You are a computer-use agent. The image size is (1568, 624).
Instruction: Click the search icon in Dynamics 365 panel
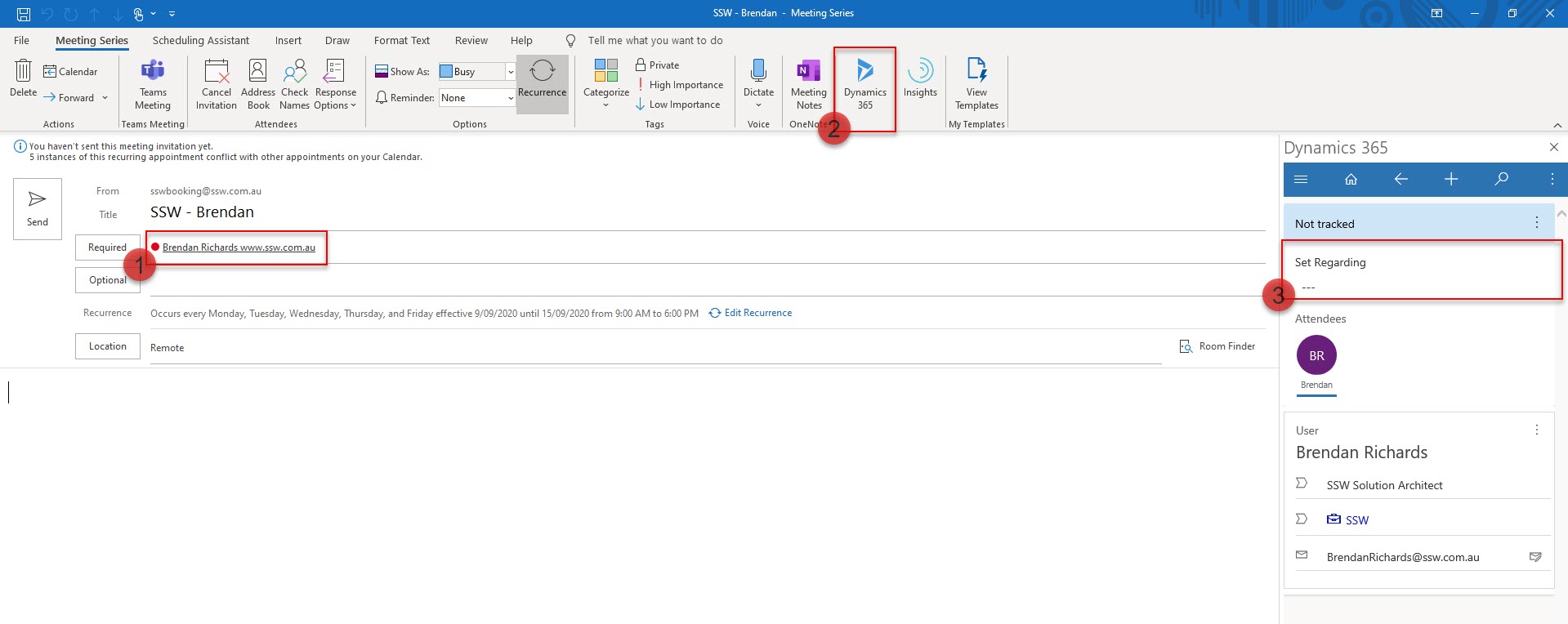tap(1501, 180)
